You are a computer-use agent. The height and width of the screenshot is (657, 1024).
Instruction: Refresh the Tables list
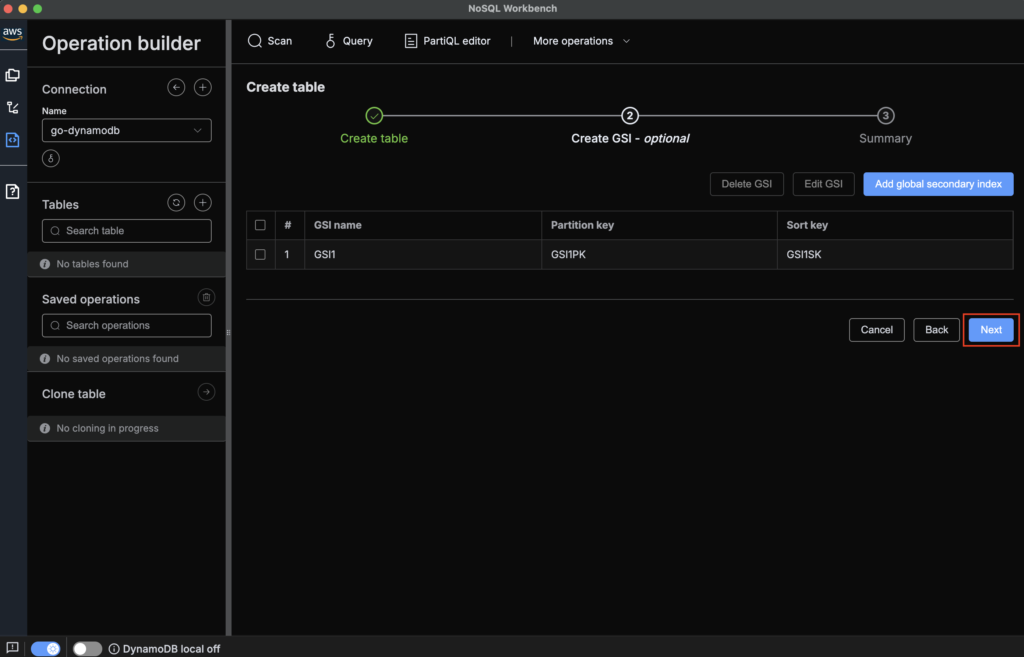[x=176, y=203]
